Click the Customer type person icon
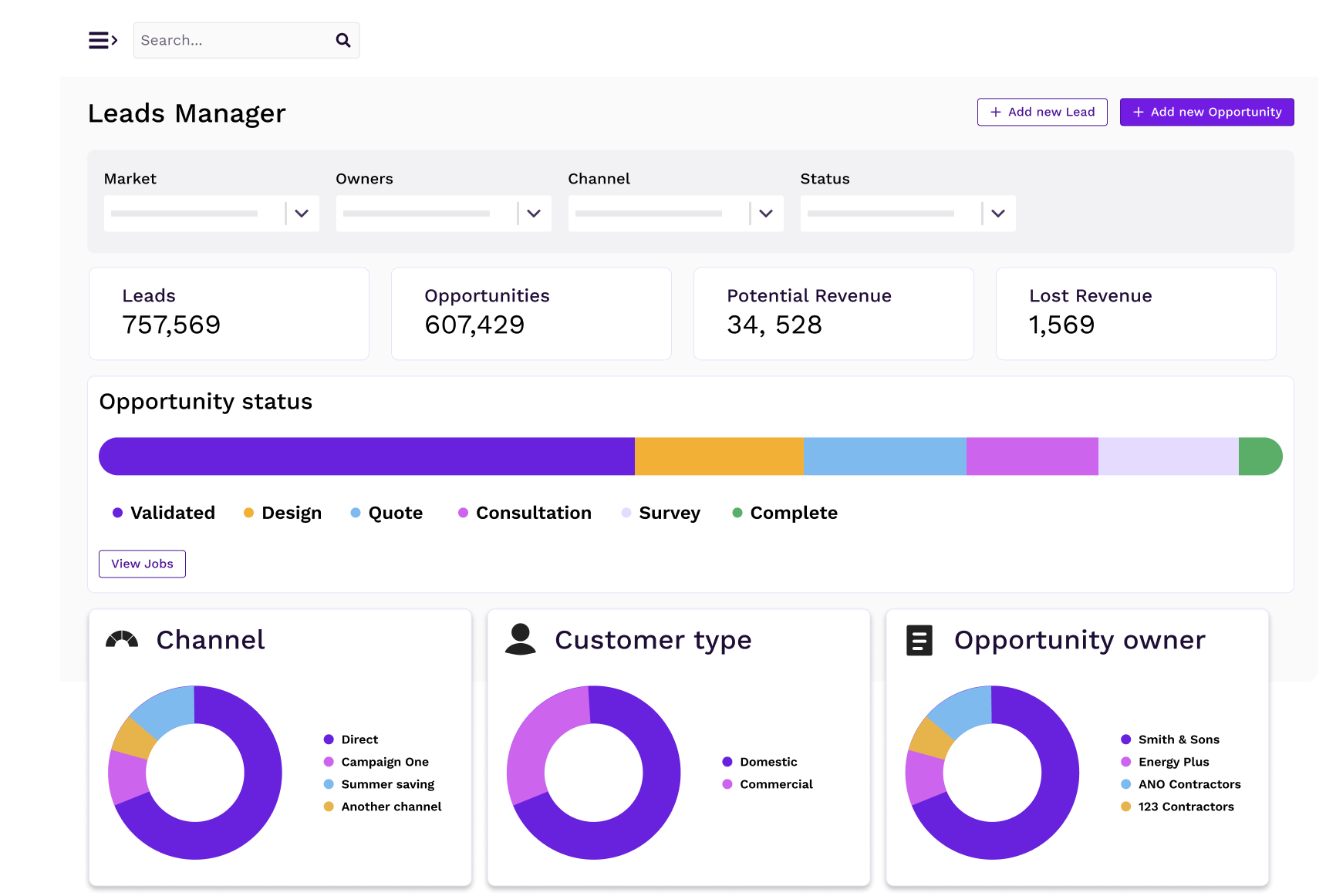1326x896 pixels. pos(521,640)
